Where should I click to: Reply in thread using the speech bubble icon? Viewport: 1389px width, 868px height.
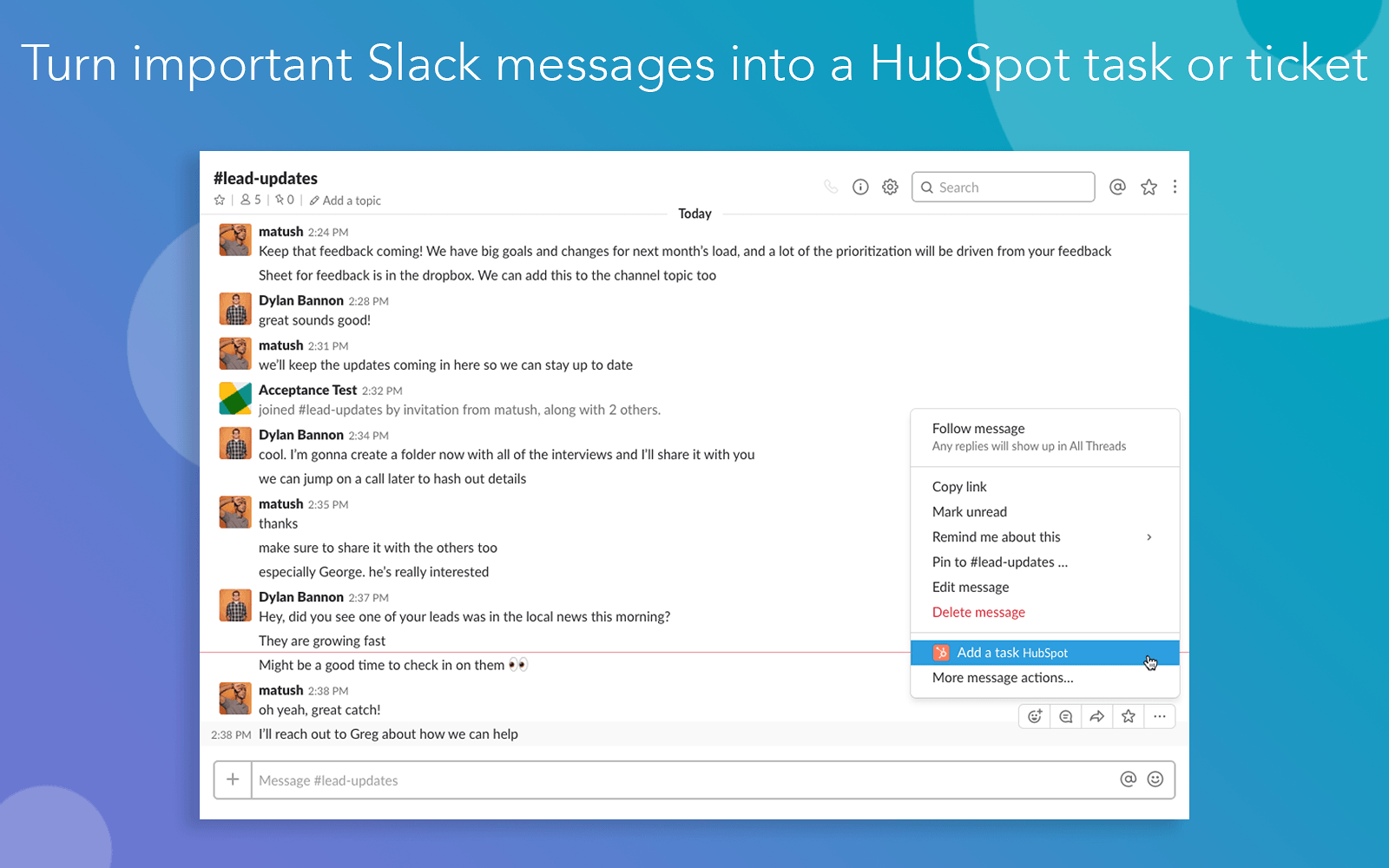pyautogui.click(x=1065, y=715)
